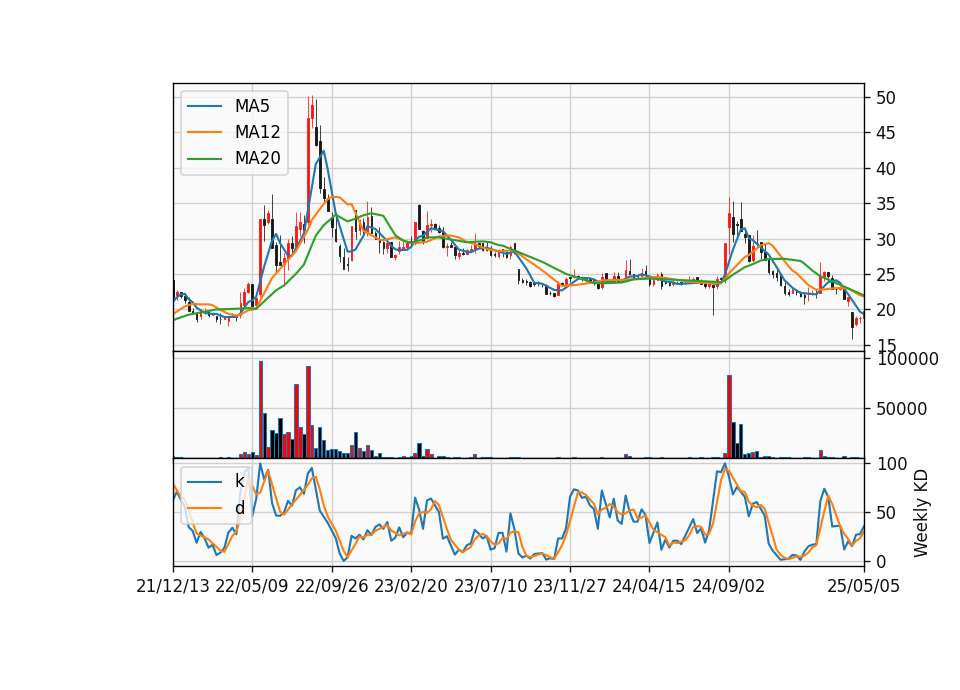Click the orange MA12 legend line sample

click(204, 132)
